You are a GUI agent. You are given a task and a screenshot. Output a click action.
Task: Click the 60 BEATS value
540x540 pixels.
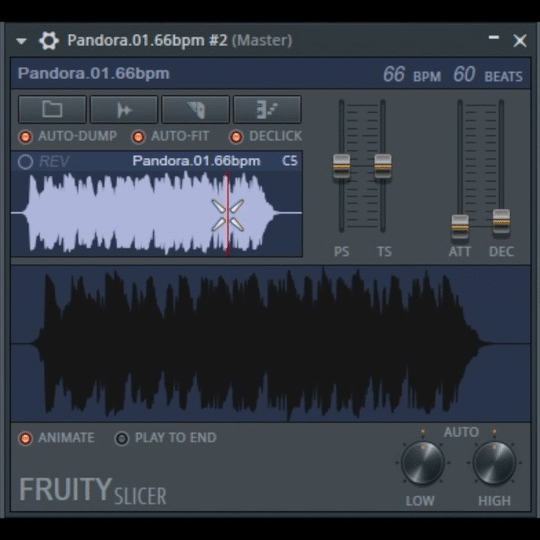click(464, 74)
